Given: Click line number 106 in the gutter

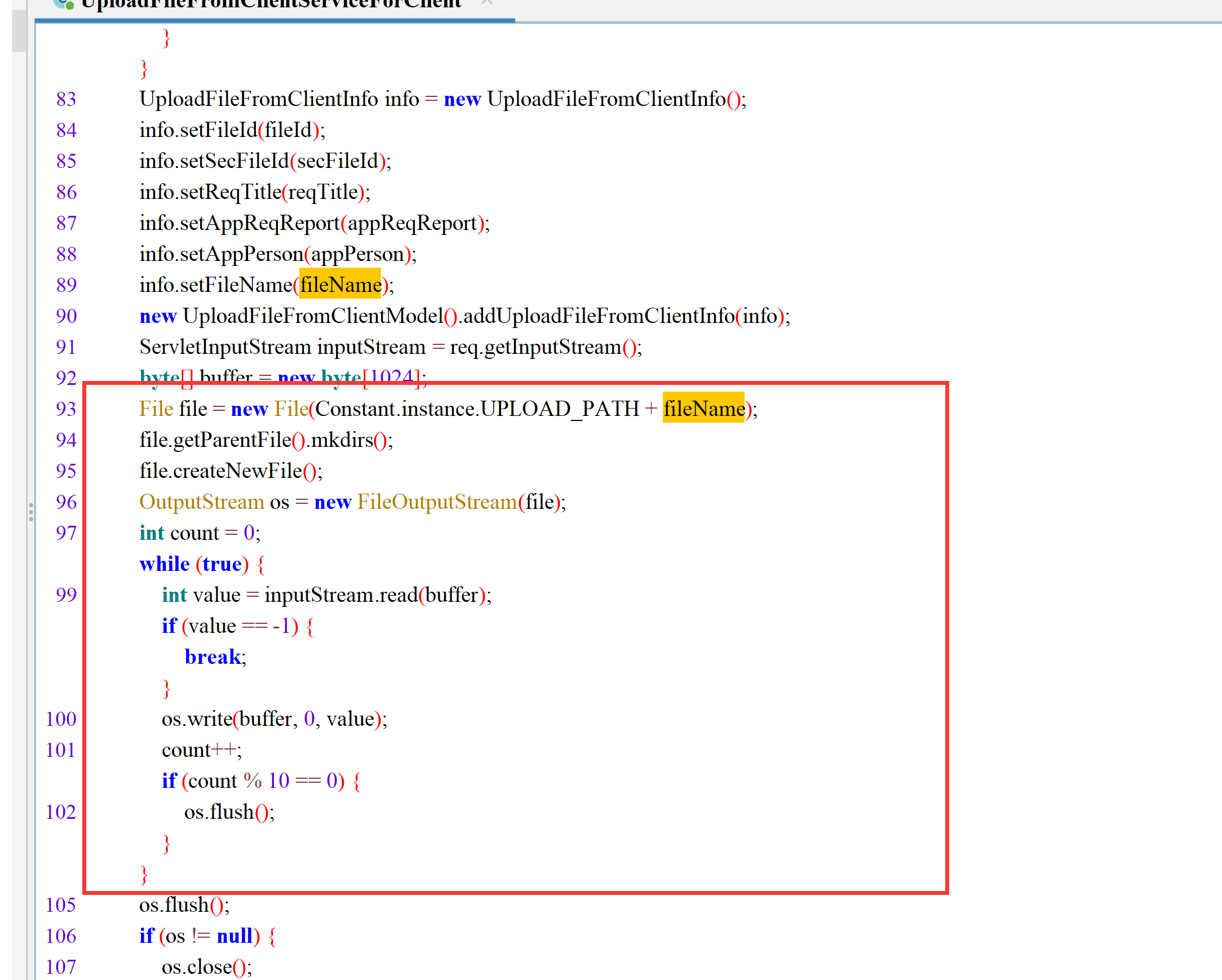Looking at the screenshot, I should pos(61,936).
